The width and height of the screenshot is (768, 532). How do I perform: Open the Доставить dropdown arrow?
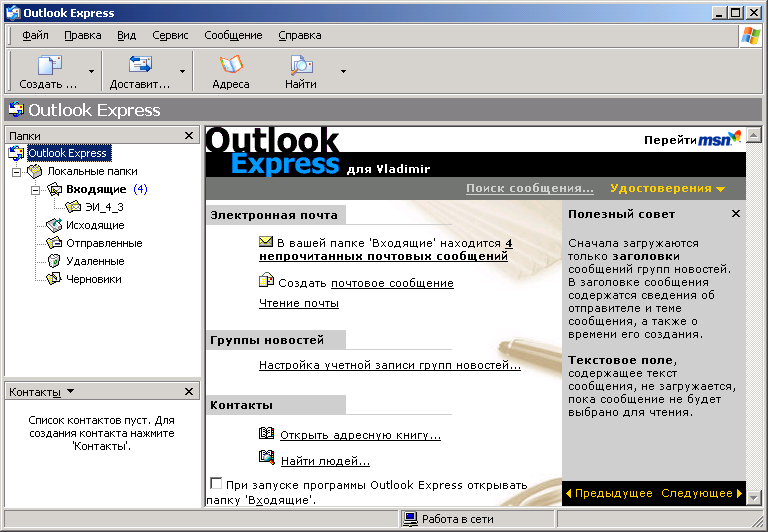(x=182, y=72)
